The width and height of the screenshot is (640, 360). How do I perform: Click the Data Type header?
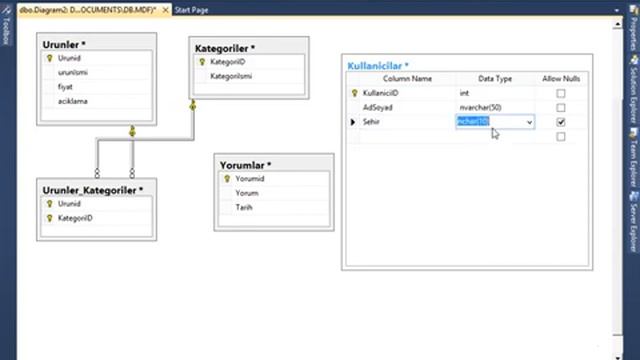point(495,79)
